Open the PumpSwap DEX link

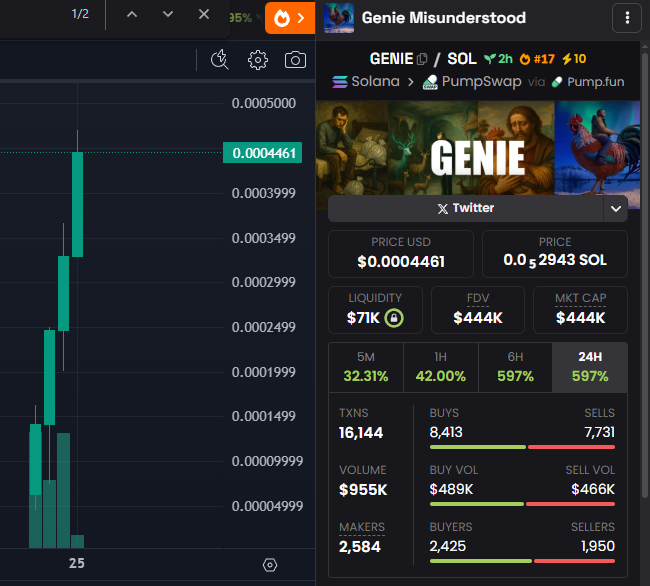tap(472, 82)
